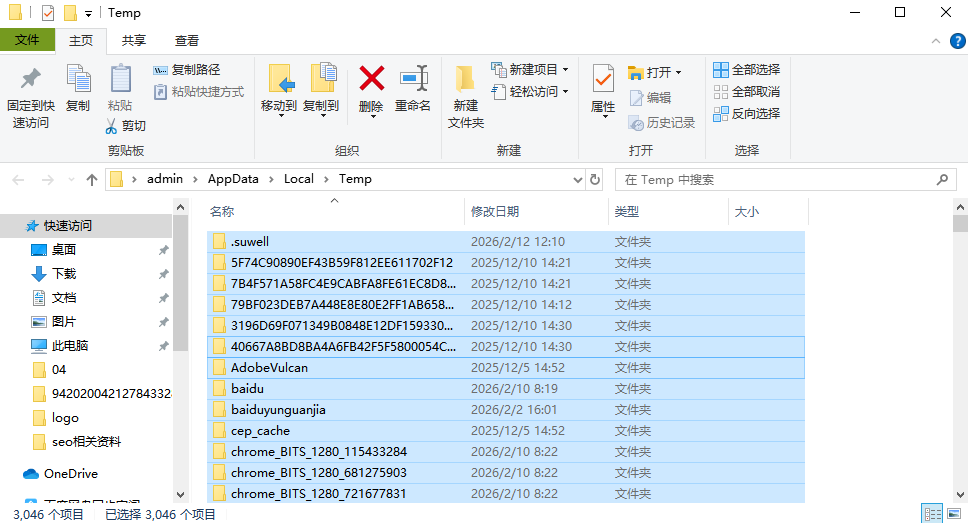This screenshot has height=523, width=968.
Task: Click navigation pane scrollbar down arrow
Action: point(180,495)
